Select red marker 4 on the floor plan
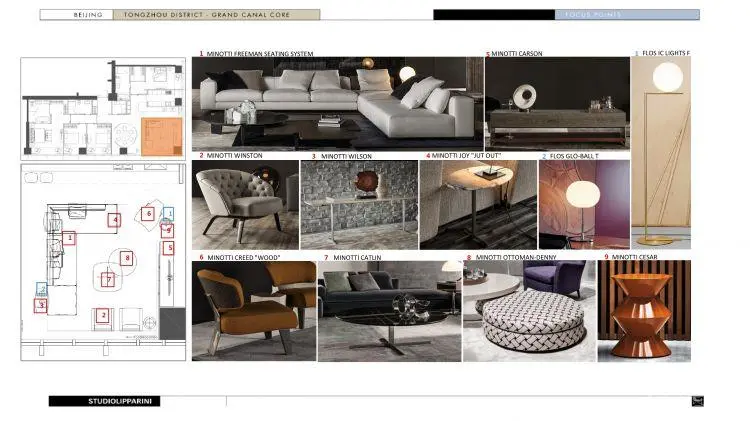The height and width of the screenshot is (421, 750). (x=116, y=219)
